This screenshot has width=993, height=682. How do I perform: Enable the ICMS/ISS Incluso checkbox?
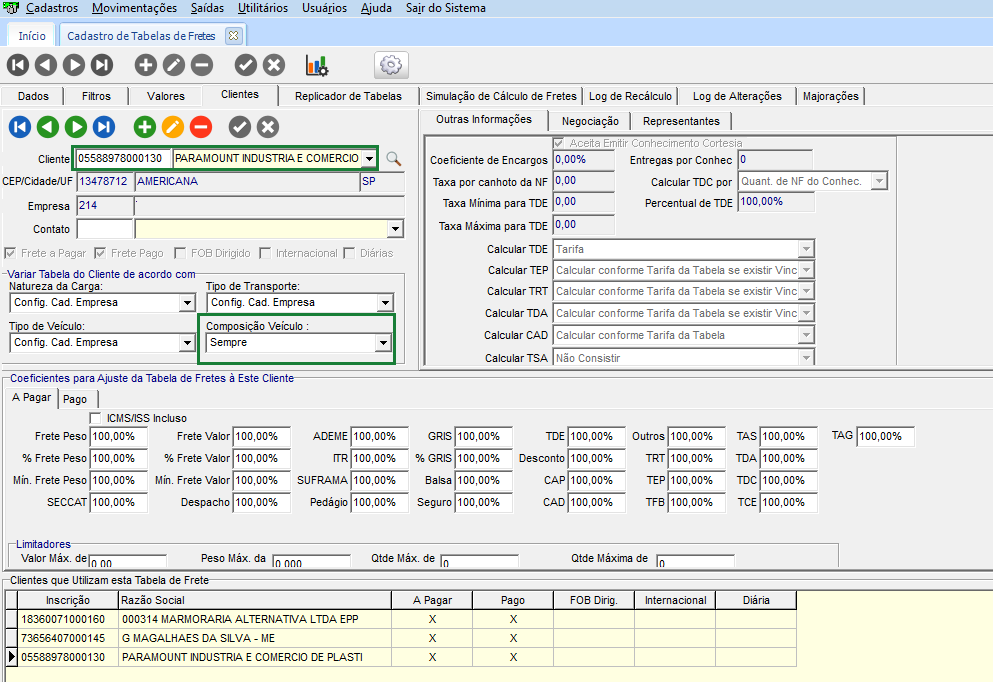(96, 418)
